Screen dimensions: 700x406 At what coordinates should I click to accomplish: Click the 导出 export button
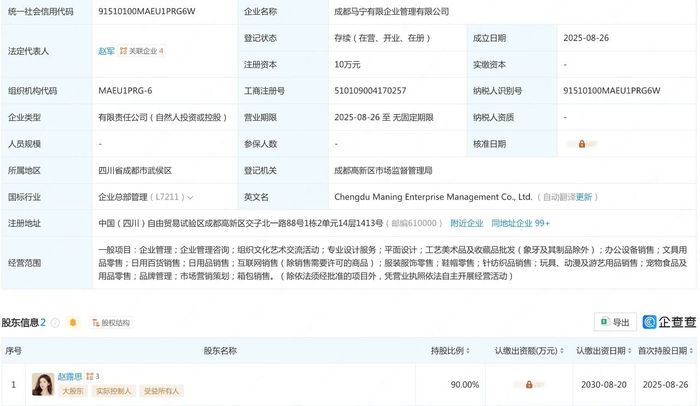coord(615,322)
